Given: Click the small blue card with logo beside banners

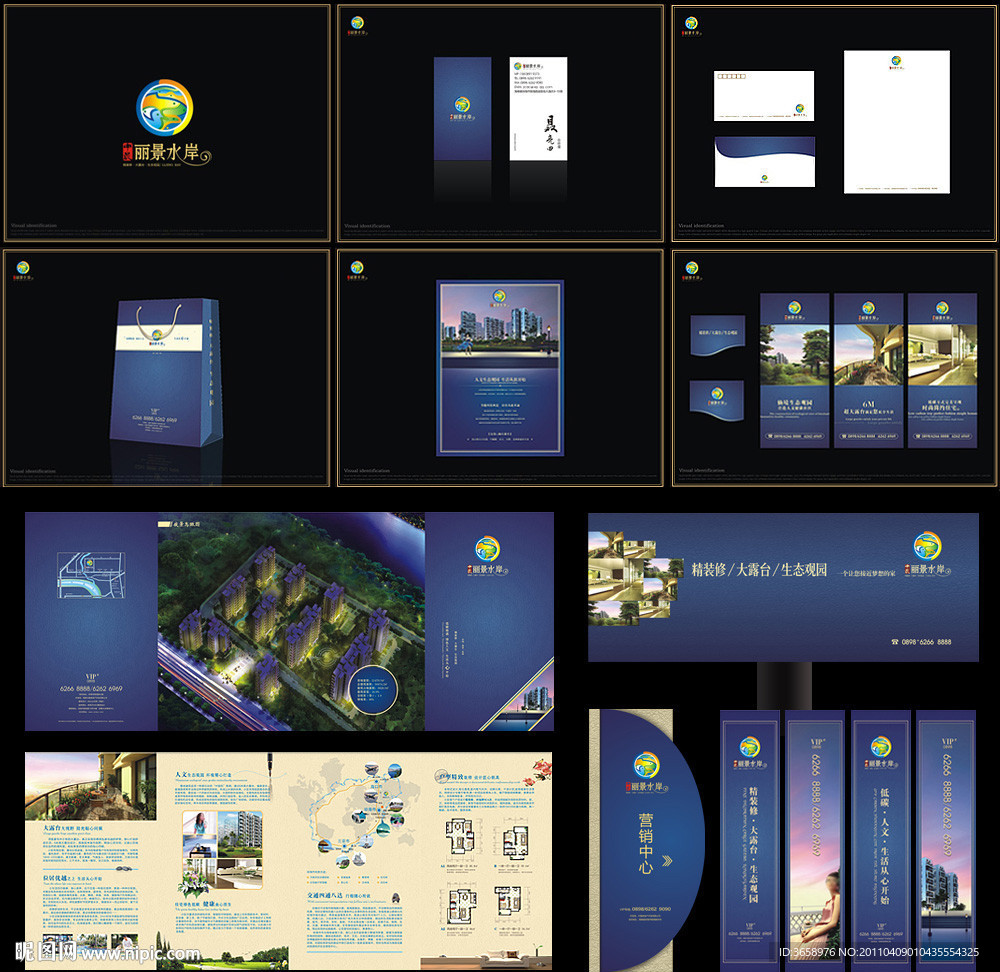Looking at the screenshot, I should [717, 401].
